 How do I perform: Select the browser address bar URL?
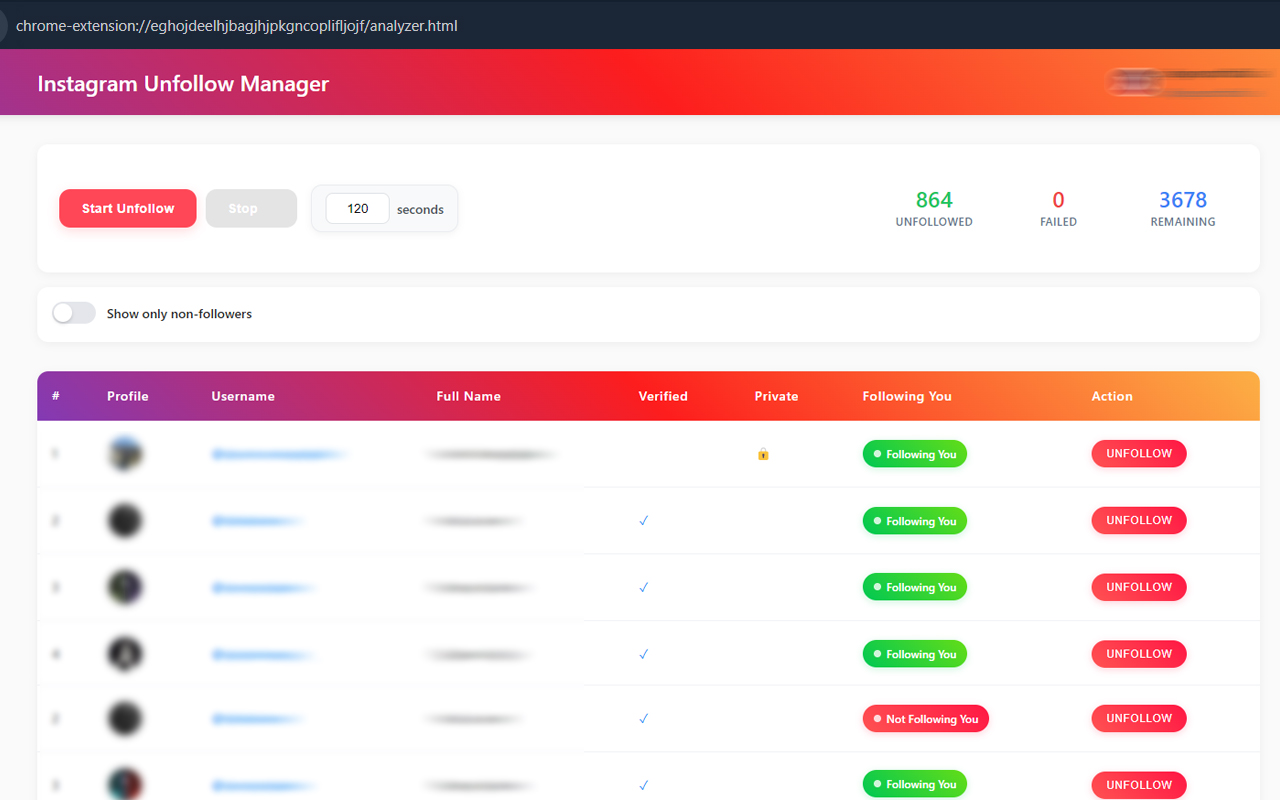click(237, 26)
